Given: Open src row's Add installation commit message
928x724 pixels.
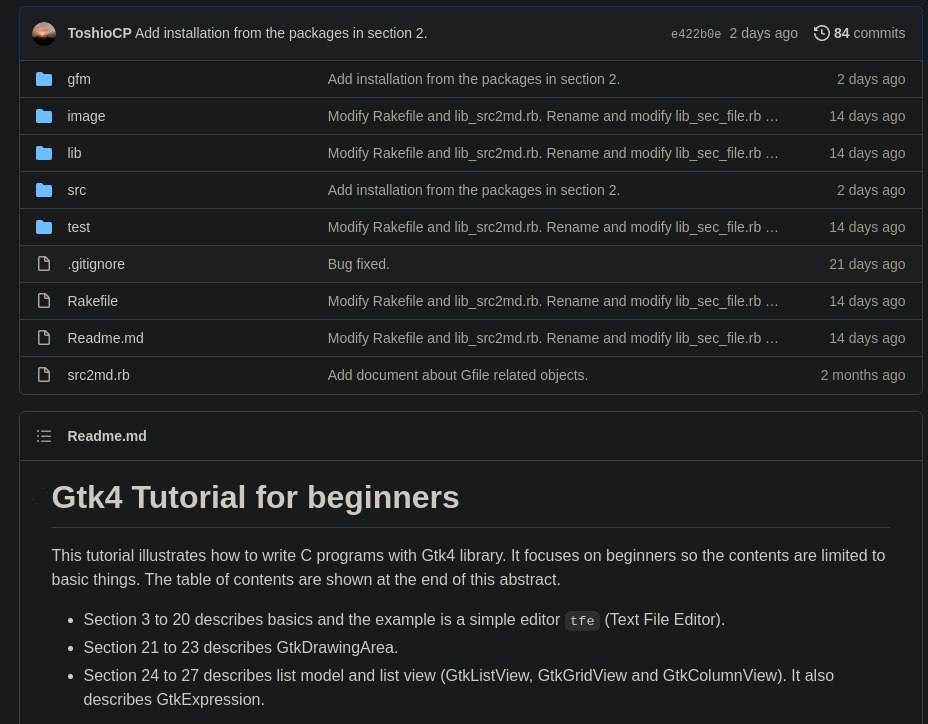Looking at the screenshot, I should click(x=473, y=190).
